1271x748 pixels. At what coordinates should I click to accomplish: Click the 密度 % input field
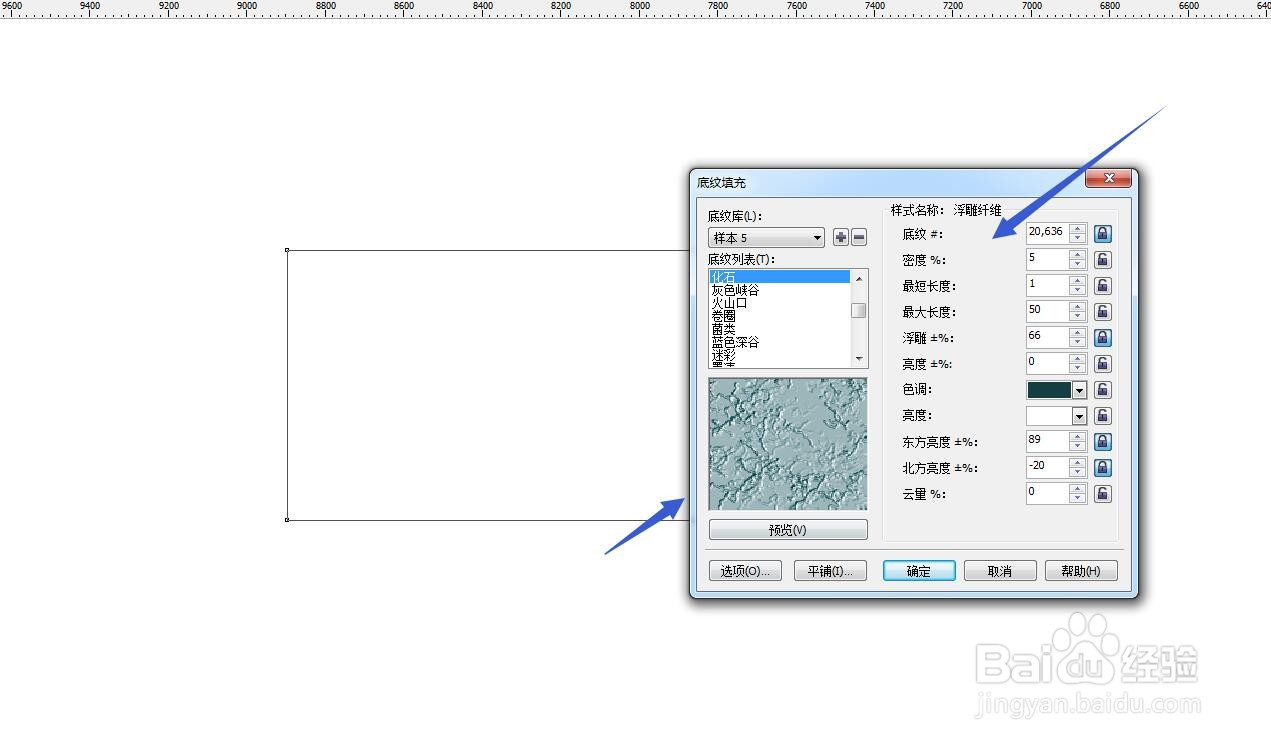(1047, 259)
